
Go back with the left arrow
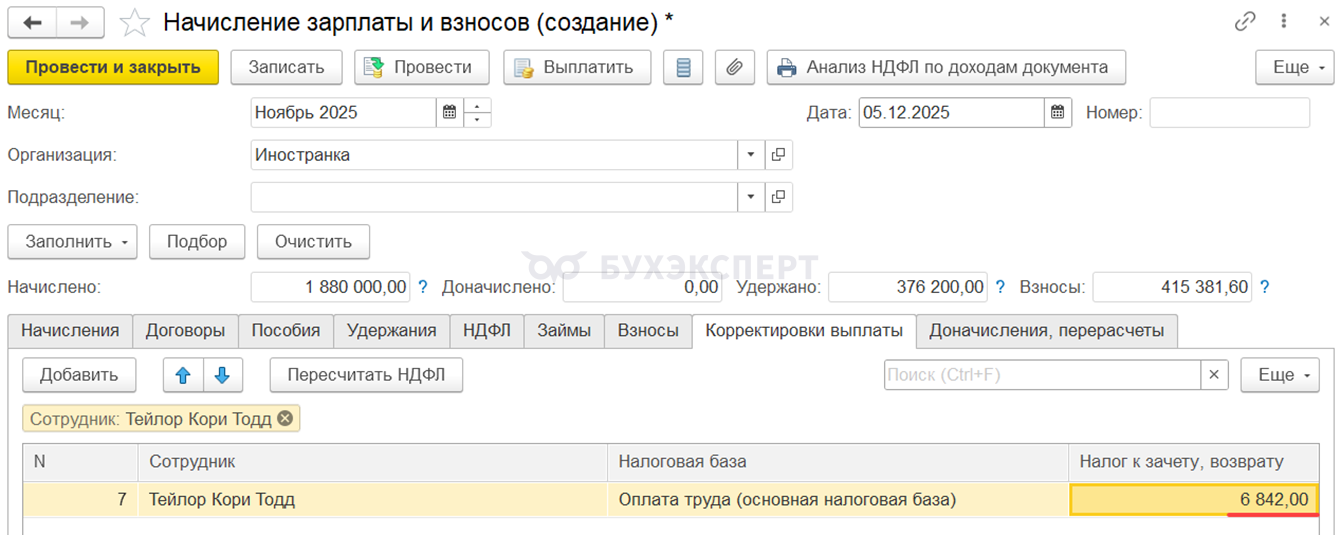32,22
